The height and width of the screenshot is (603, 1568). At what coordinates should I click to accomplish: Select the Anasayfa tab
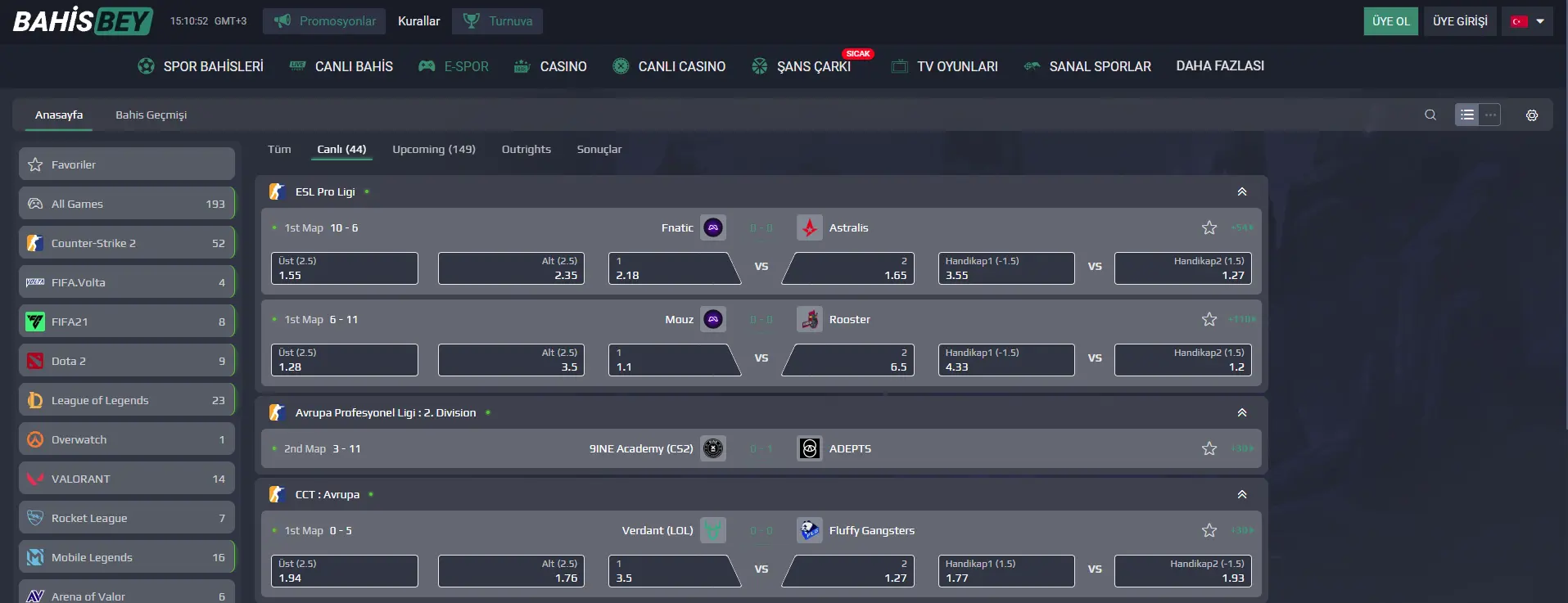[x=59, y=115]
